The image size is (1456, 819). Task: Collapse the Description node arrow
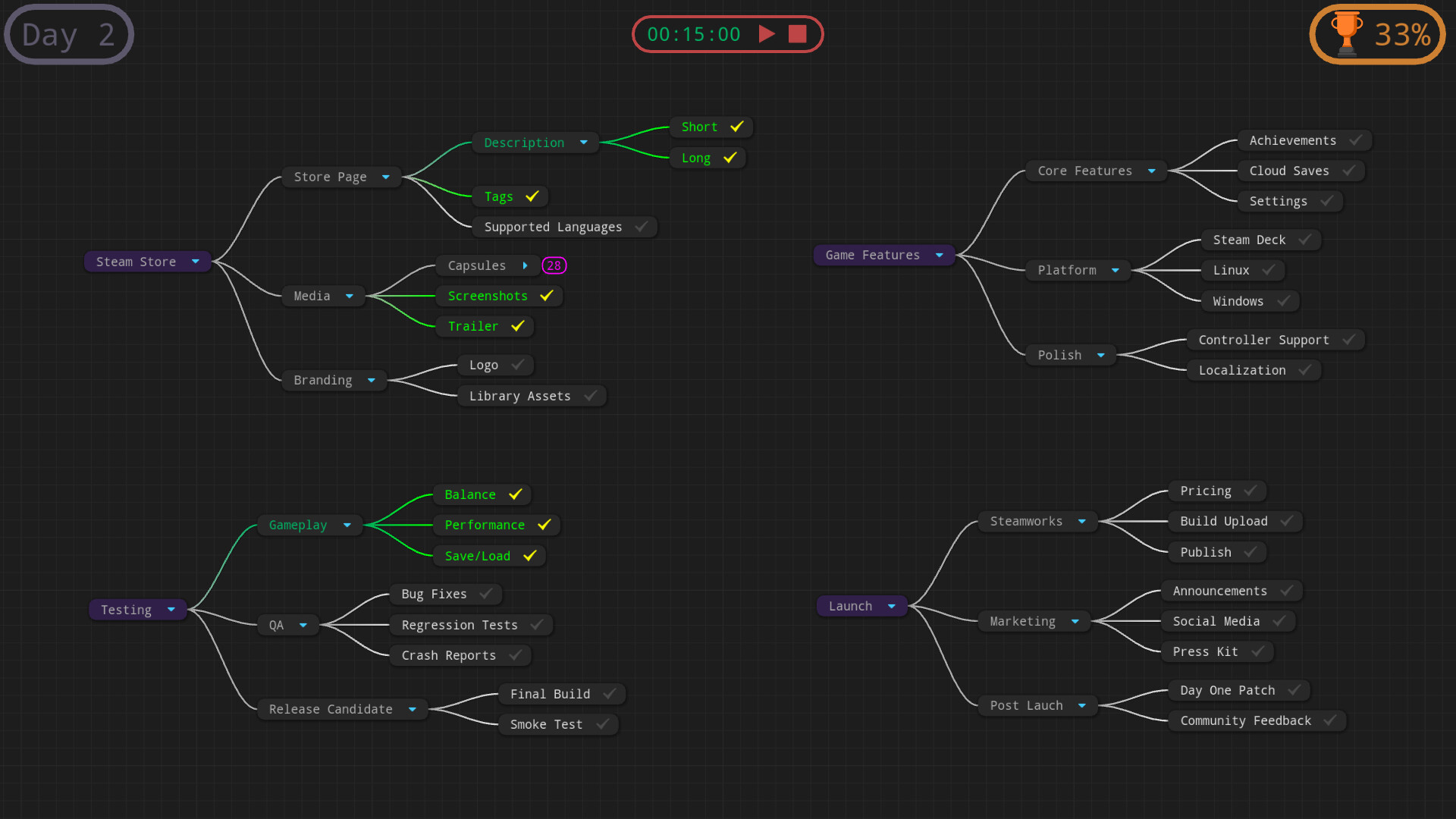click(x=584, y=143)
